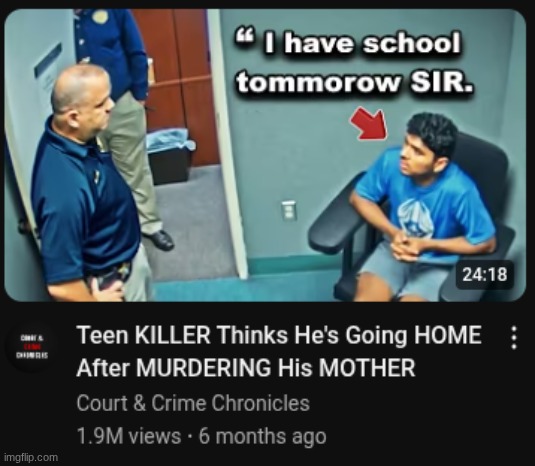Click the 'After MURDERING His MOTHER' title line
This screenshot has width=535, height=466.
[246, 368]
